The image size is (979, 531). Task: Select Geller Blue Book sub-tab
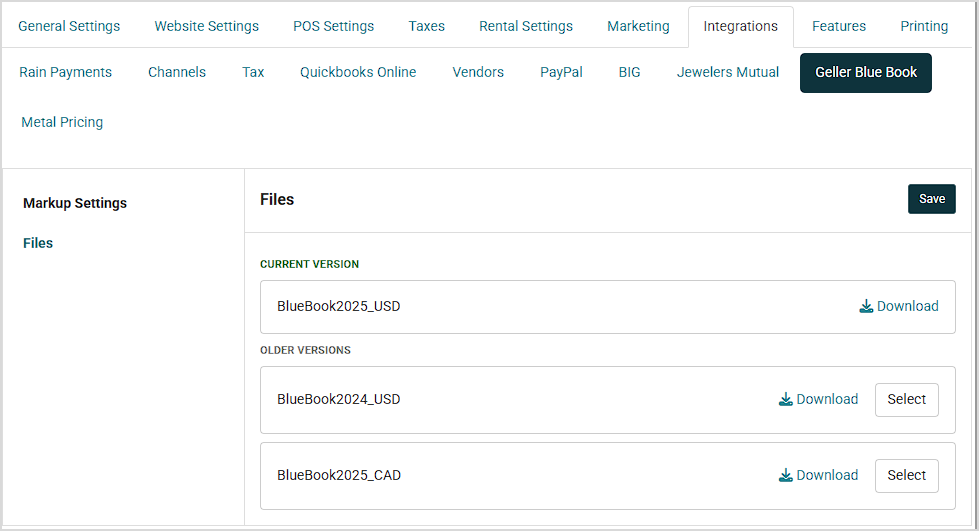click(866, 72)
